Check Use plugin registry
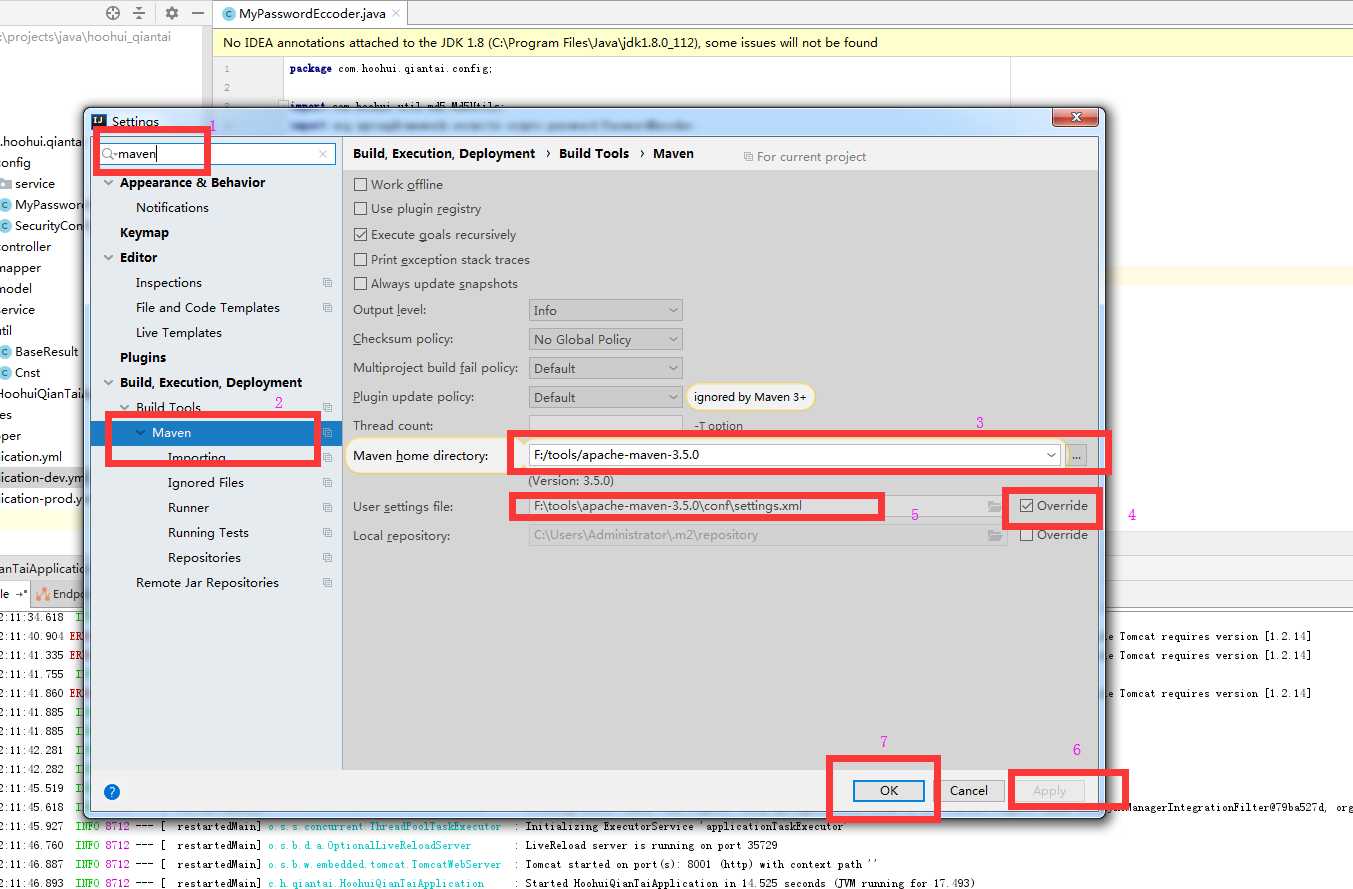Screen dimensions: 1353x889 [360, 209]
